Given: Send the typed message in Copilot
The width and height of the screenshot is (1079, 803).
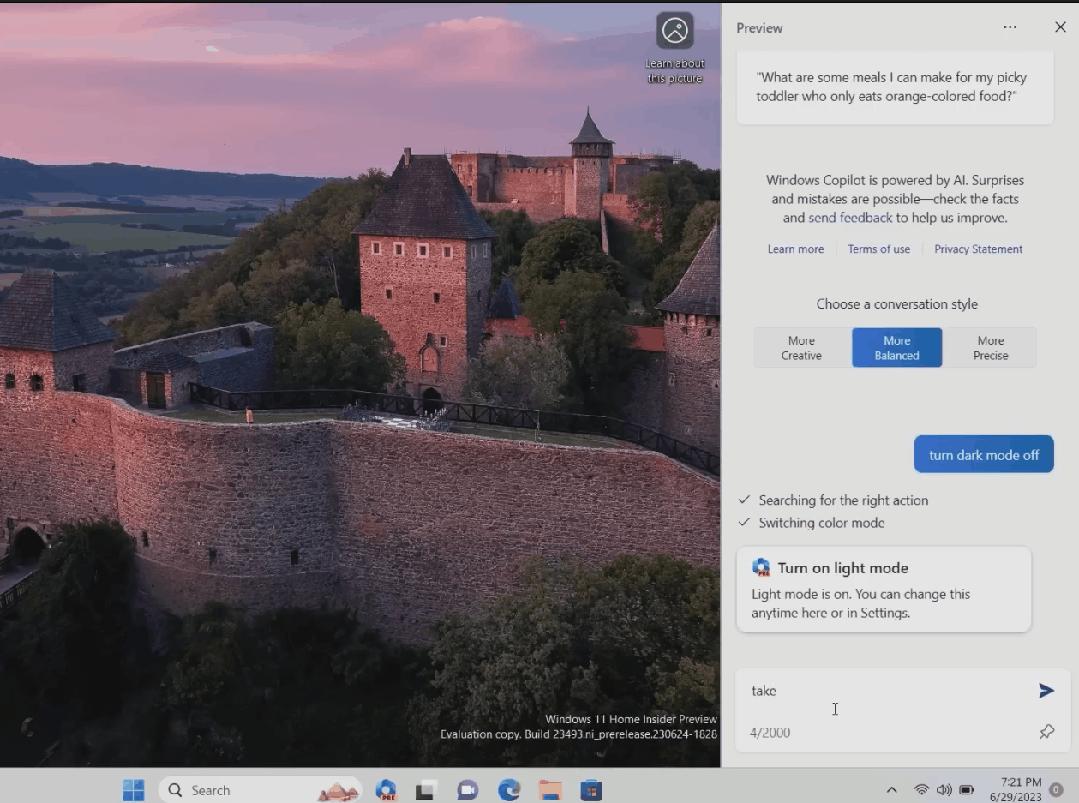Looking at the screenshot, I should (1046, 690).
